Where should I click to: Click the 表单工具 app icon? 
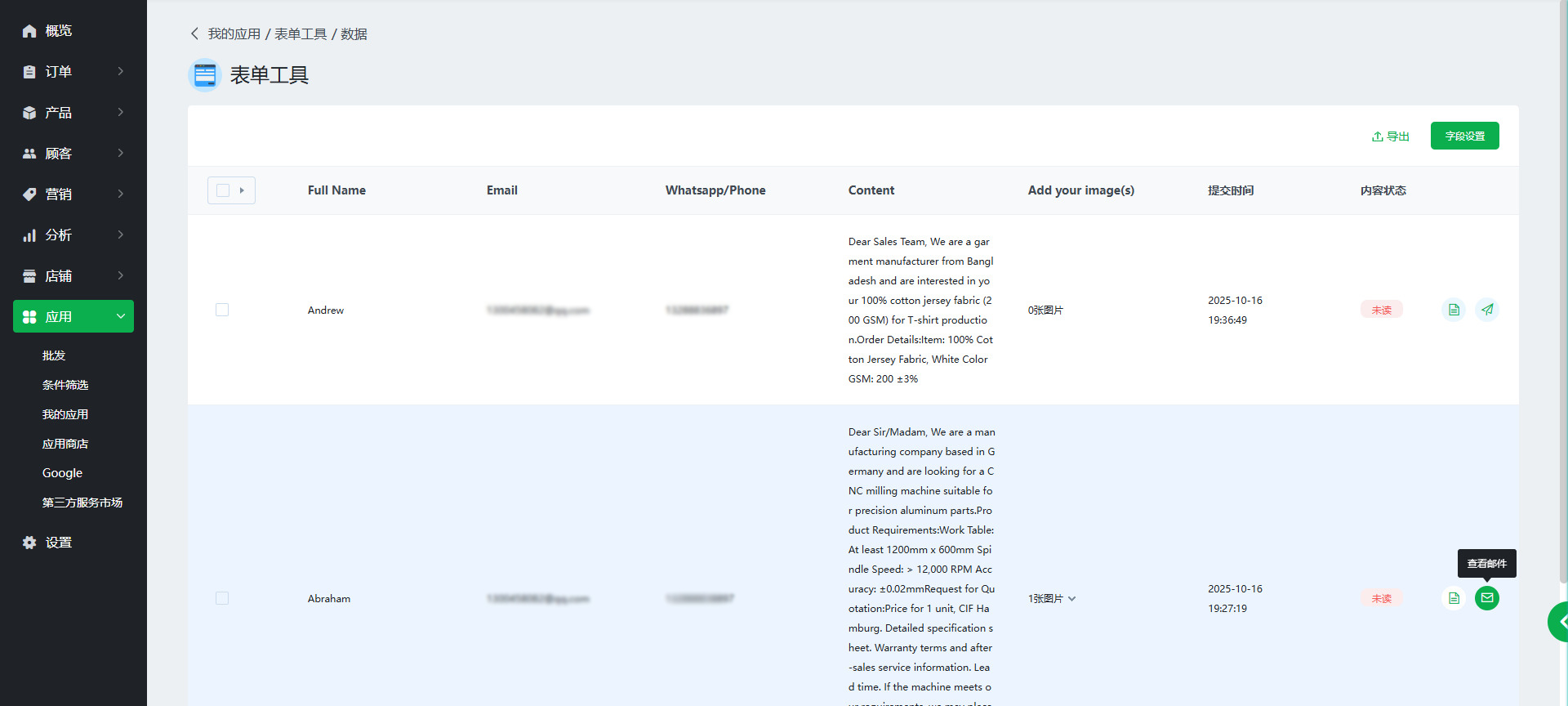tap(205, 75)
